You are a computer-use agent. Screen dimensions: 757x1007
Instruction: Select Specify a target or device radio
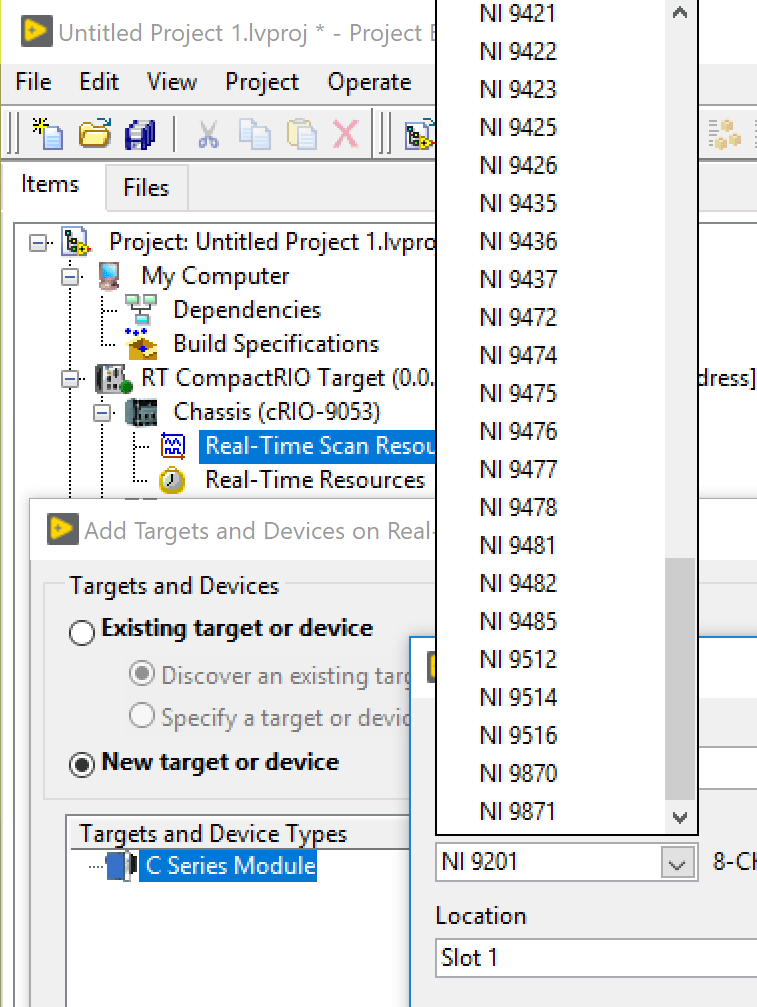[x=142, y=715]
